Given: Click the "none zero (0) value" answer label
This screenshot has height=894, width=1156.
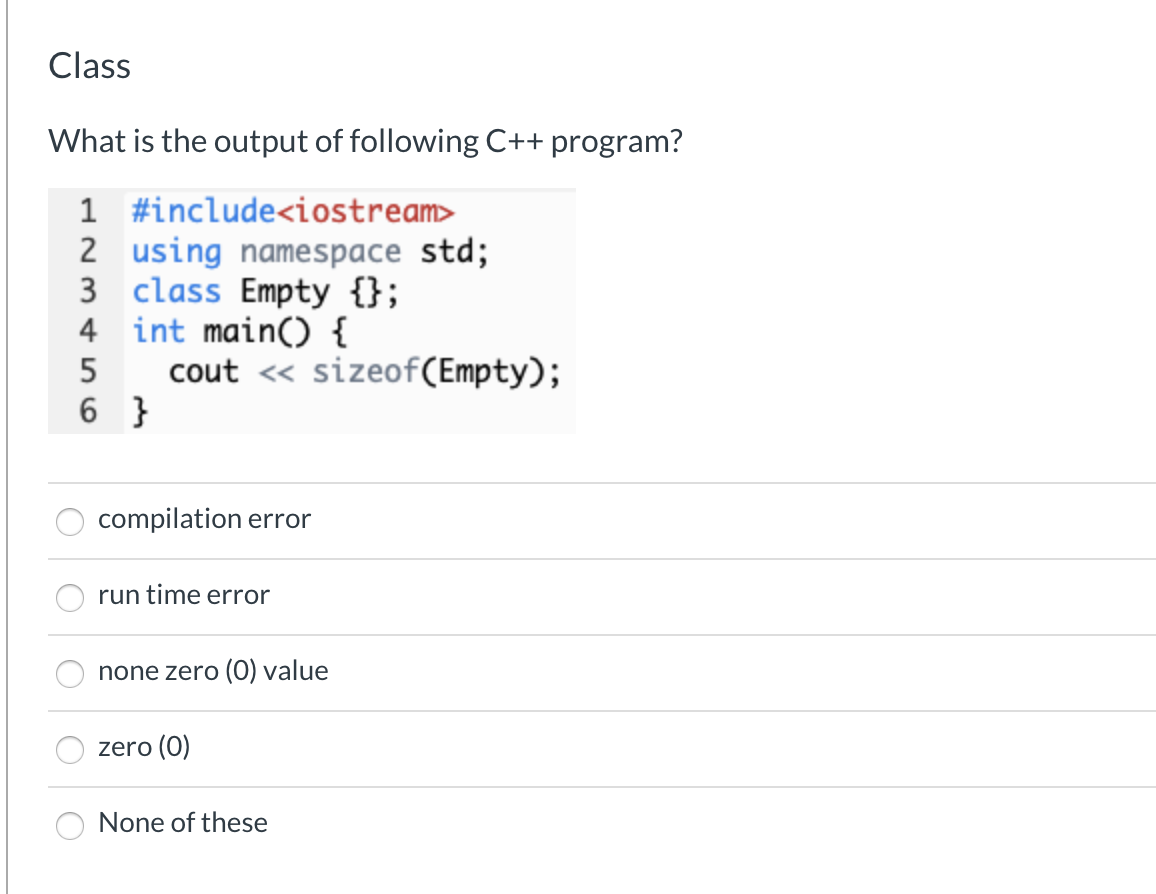Looking at the screenshot, I should click(213, 671).
